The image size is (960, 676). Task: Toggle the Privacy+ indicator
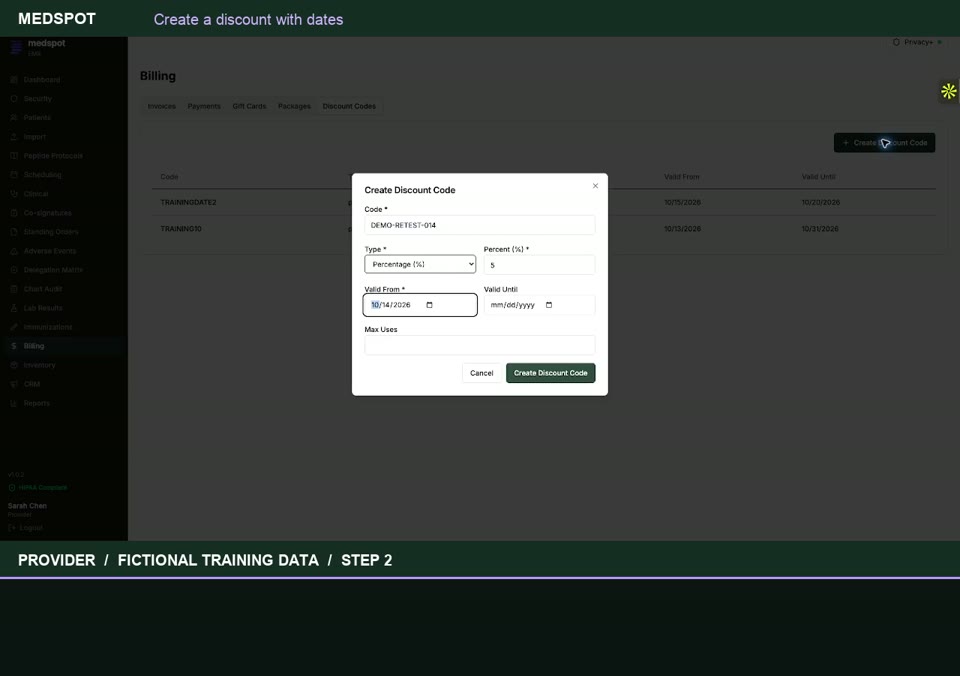click(917, 42)
